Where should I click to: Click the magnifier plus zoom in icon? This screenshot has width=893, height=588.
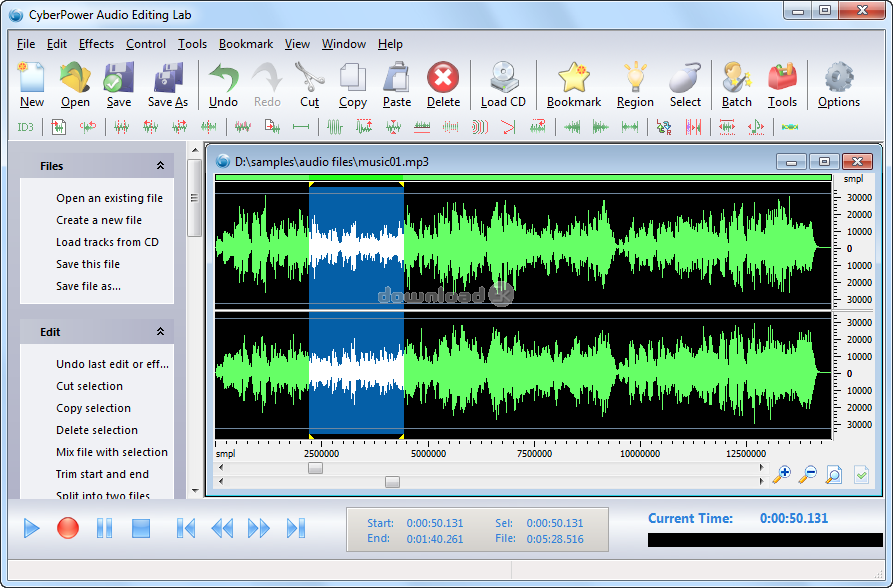click(781, 474)
